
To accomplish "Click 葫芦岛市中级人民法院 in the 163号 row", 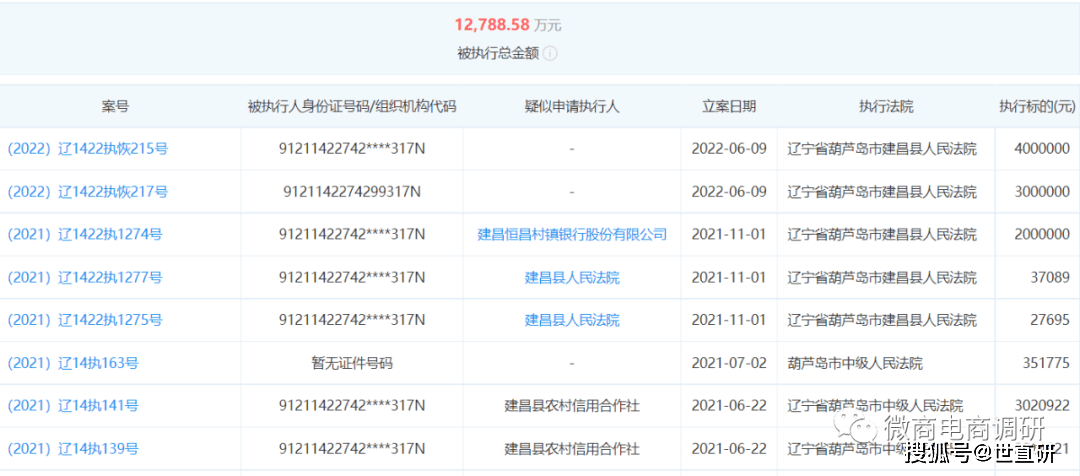I will (855, 363).
